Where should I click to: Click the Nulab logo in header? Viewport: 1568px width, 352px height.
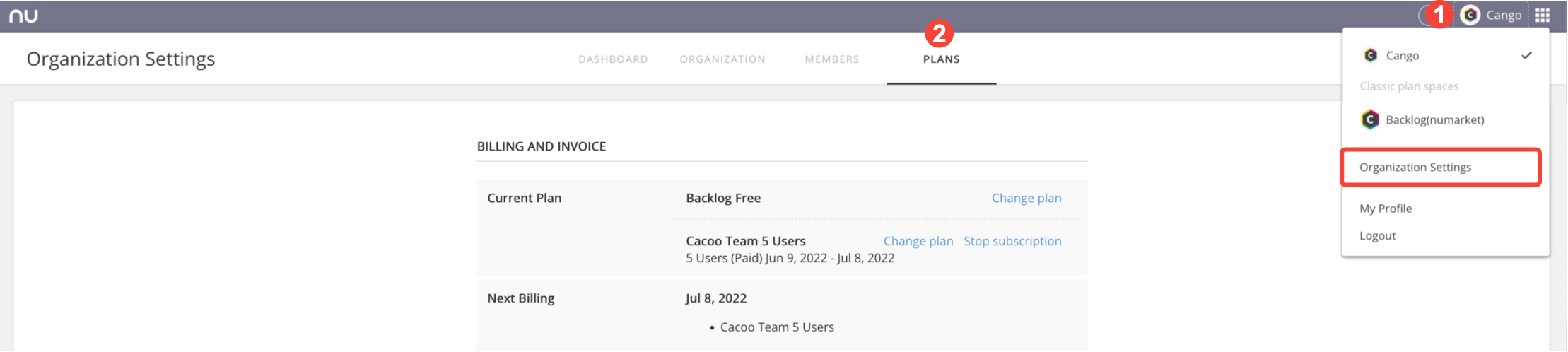[23, 16]
